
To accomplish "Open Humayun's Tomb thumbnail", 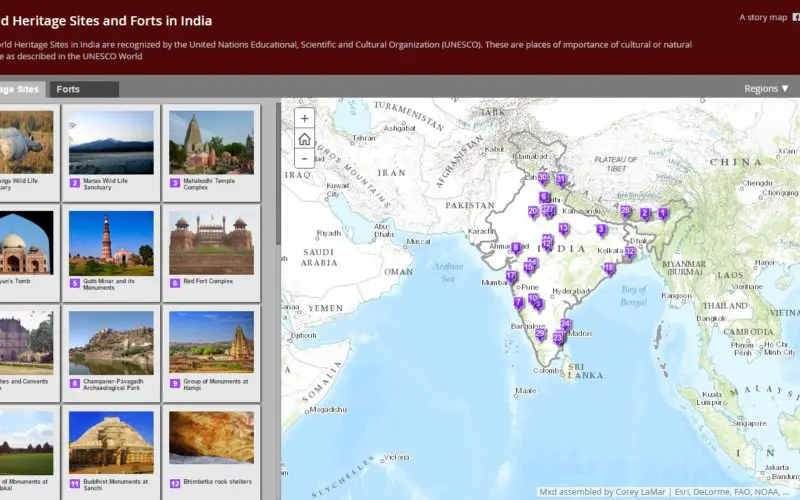I will (27, 243).
